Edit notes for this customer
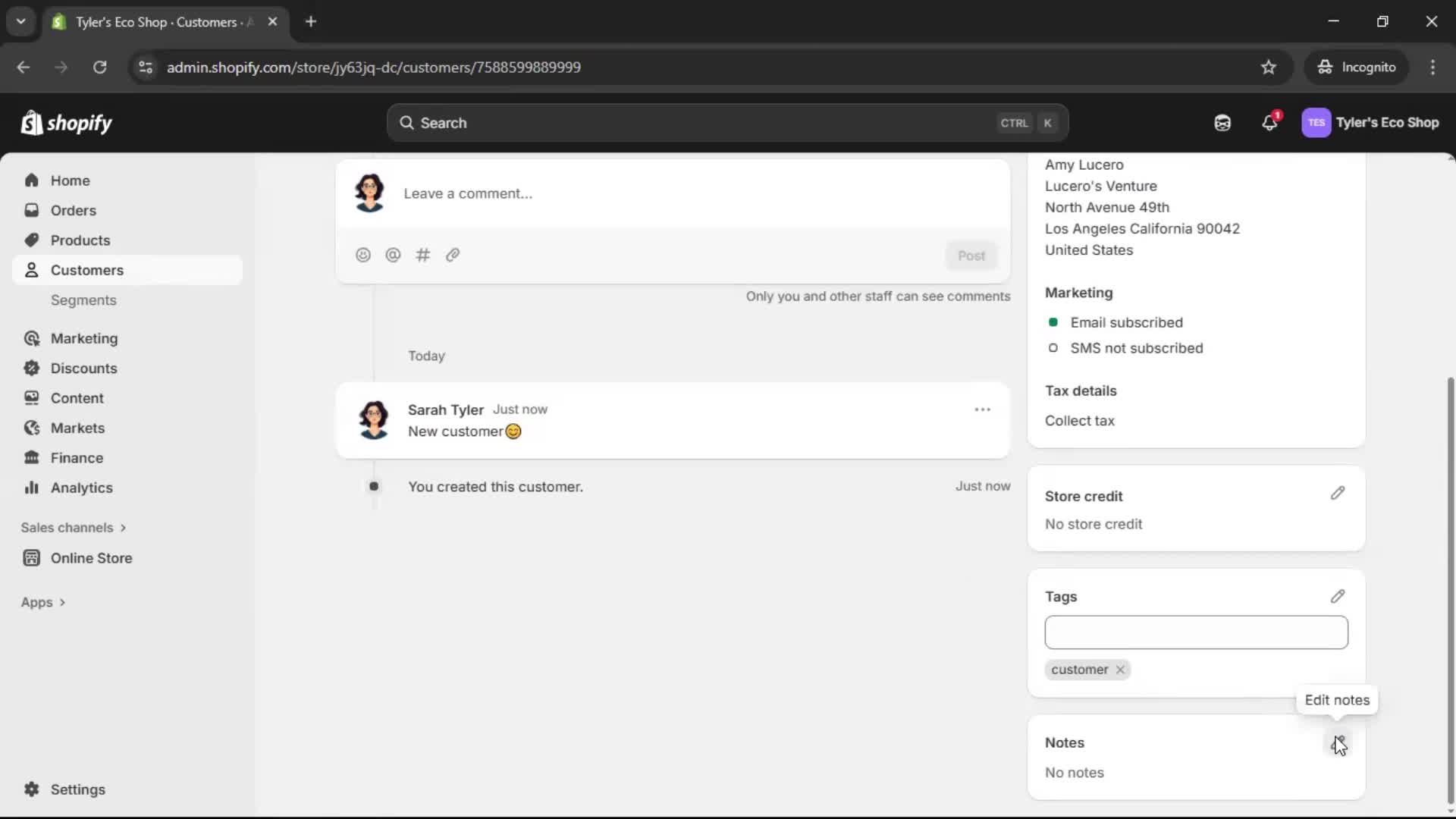Screen dimensions: 1456x819 (1338, 742)
